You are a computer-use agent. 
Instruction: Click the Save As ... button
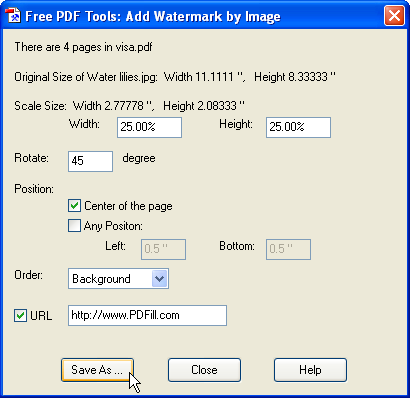[97, 370]
